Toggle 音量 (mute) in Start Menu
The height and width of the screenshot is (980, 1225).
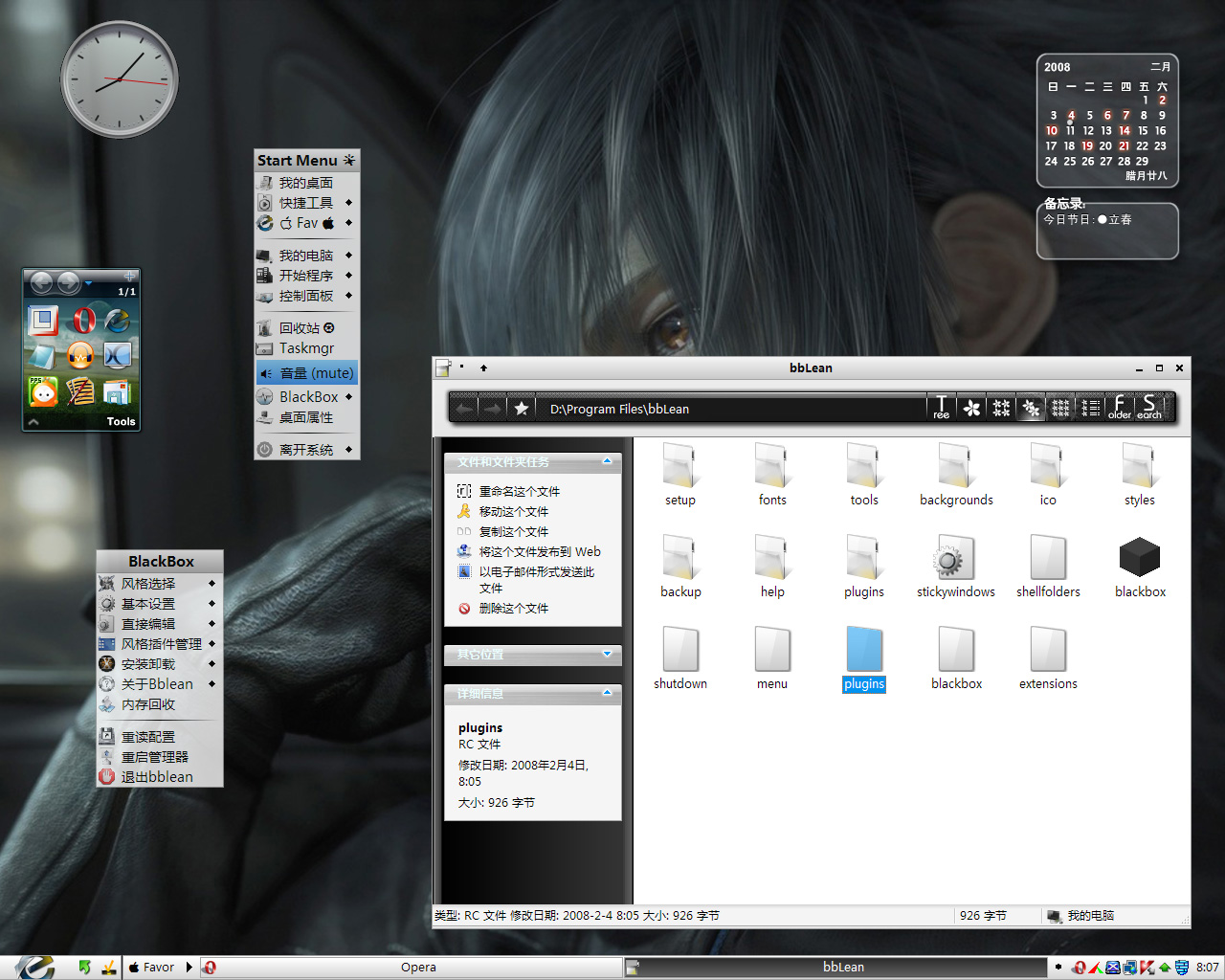[x=307, y=373]
